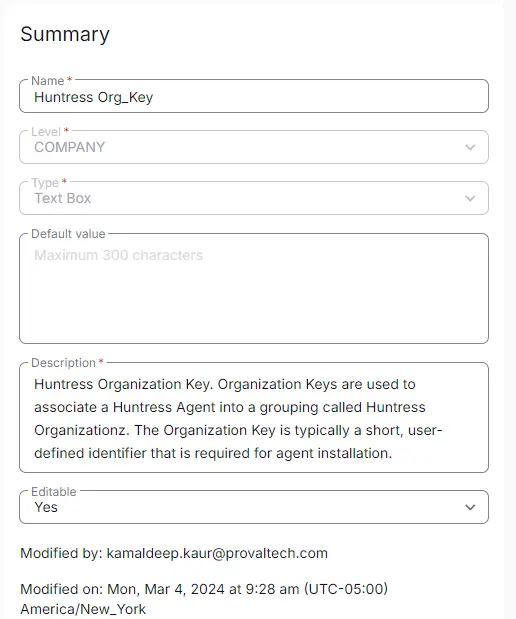
Task: Click the Type field chevron arrow
Action: (470, 199)
